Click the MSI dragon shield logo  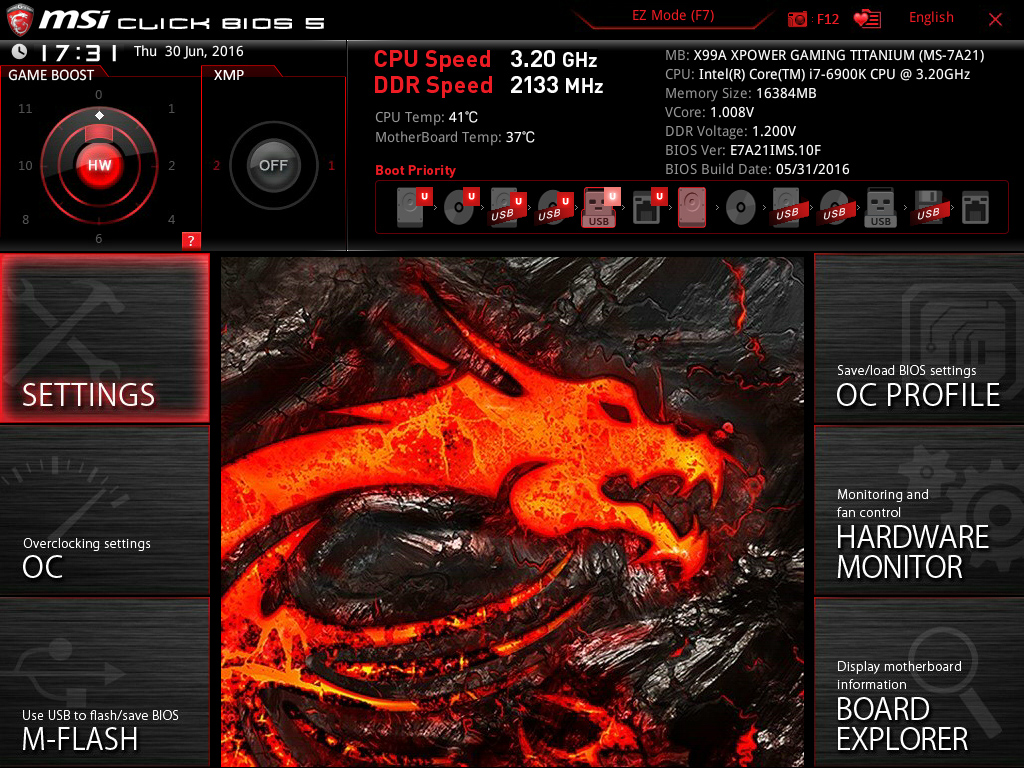(20, 20)
